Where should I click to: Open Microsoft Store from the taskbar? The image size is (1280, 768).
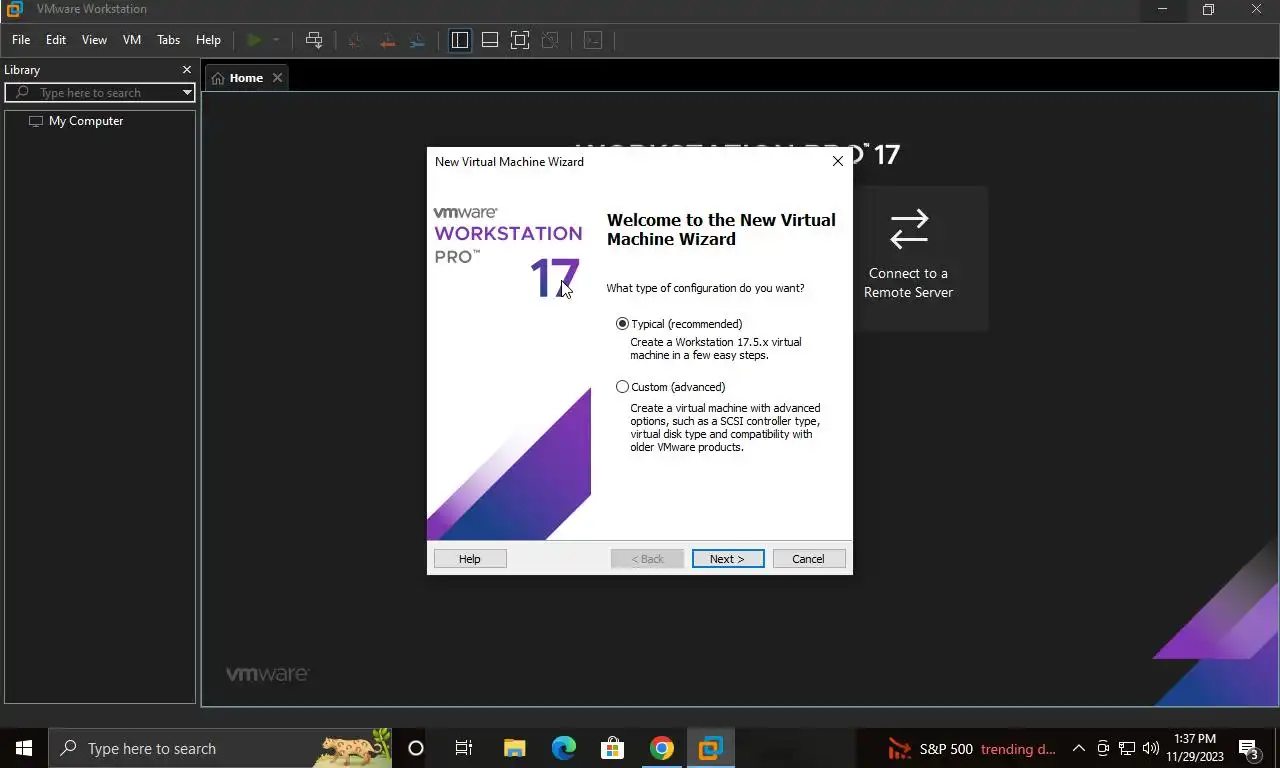pyautogui.click(x=612, y=748)
